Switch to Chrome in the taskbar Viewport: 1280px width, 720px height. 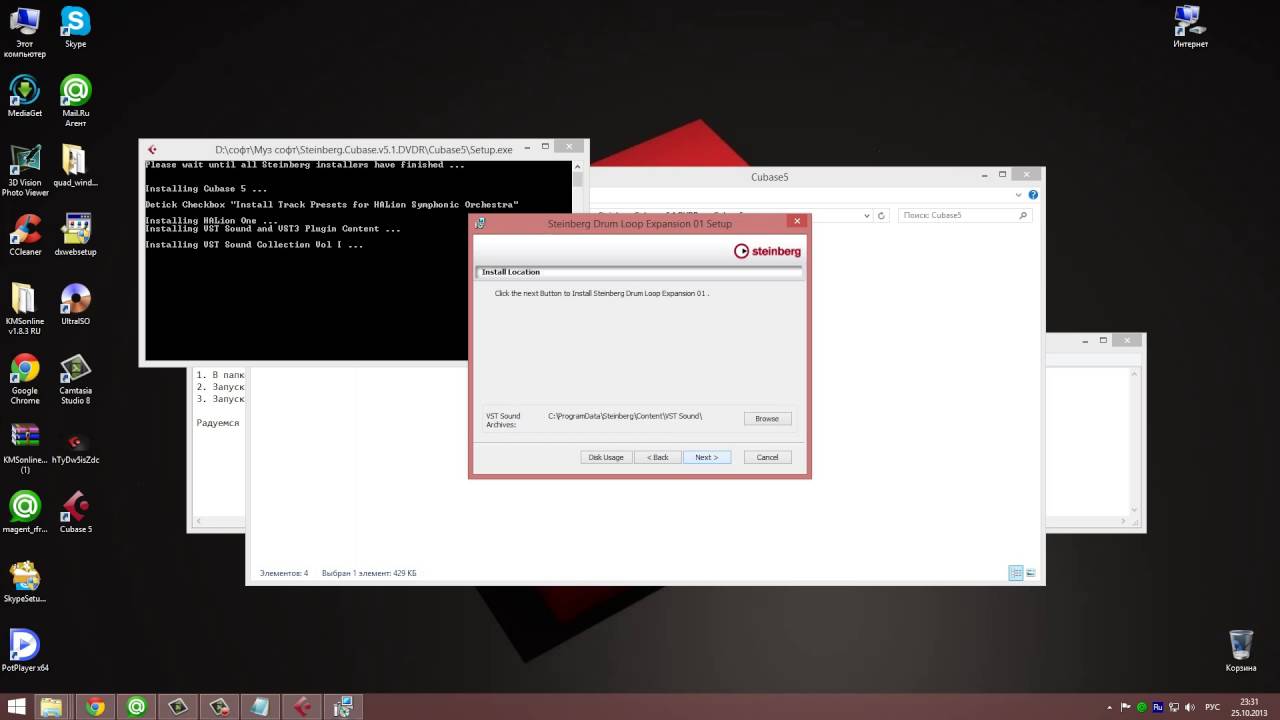point(95,707)
